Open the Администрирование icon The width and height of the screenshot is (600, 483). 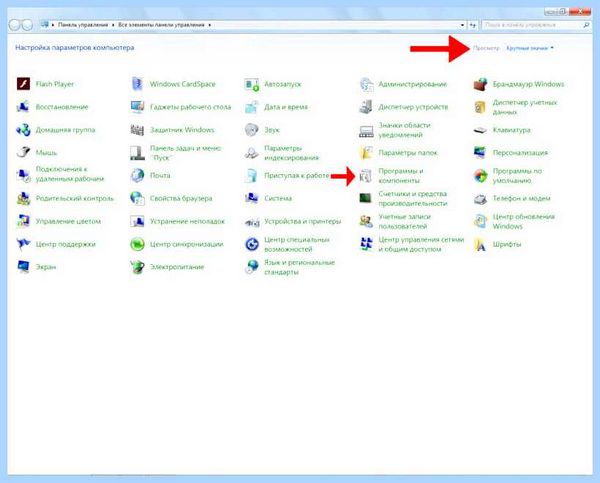366,84
